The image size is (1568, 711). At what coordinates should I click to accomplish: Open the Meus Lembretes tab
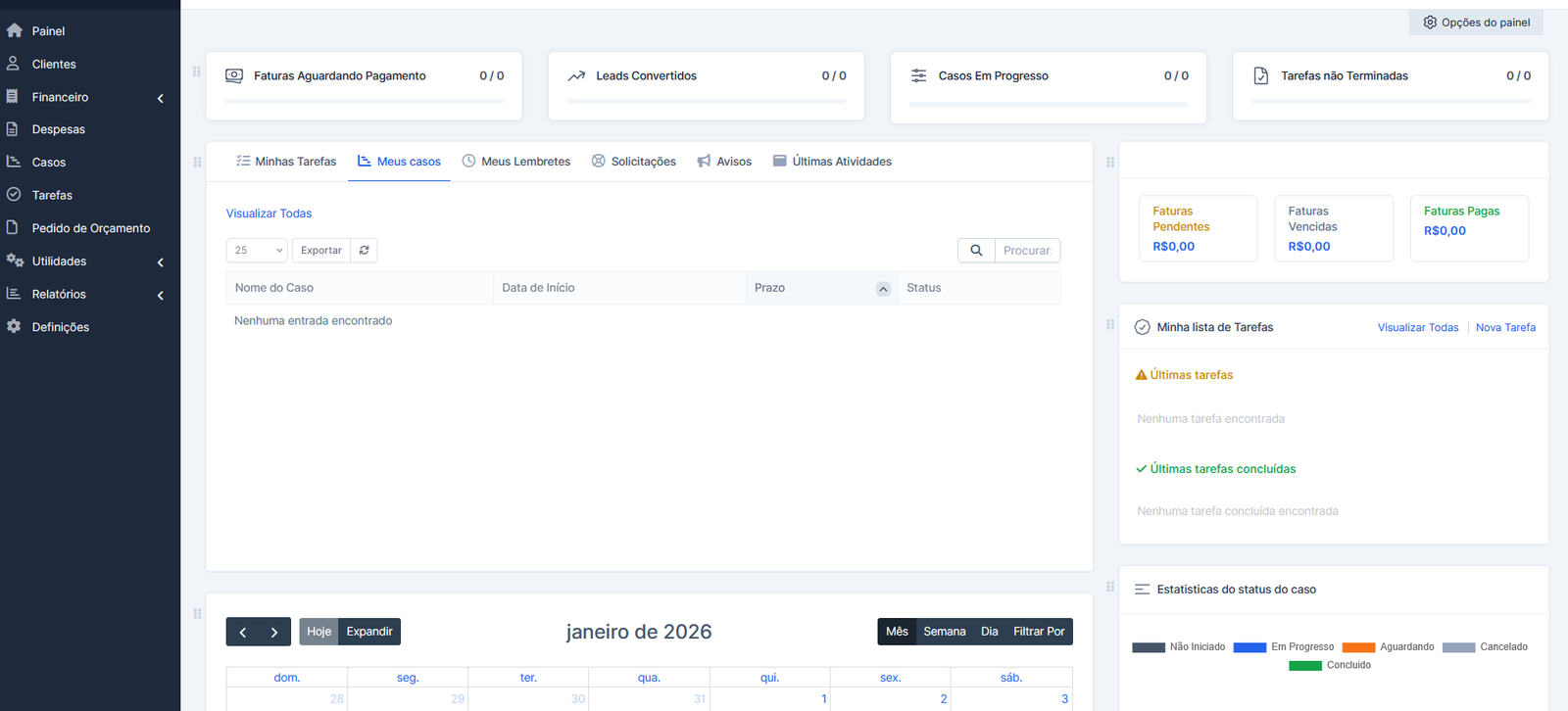(516, 162)
